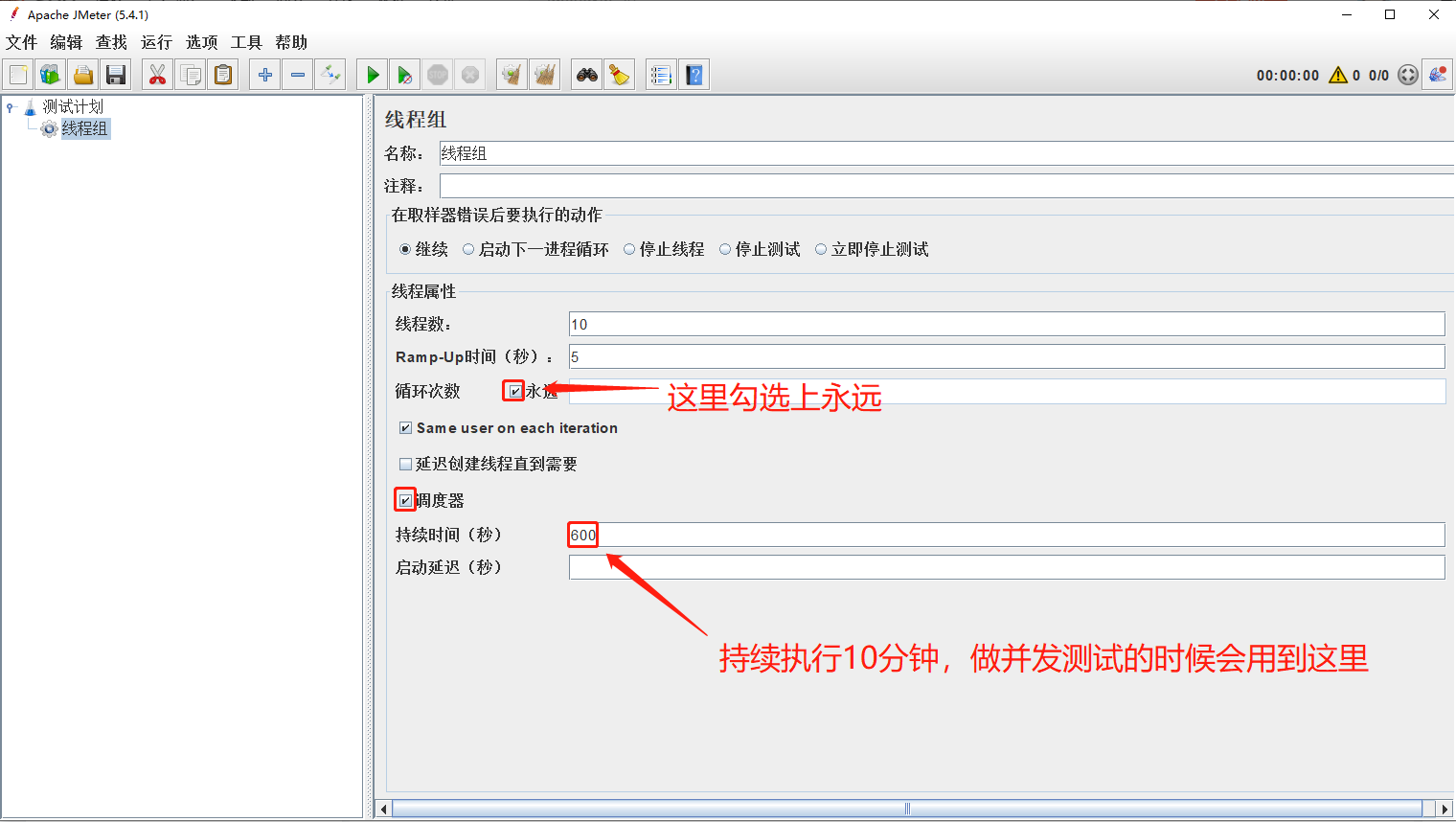This screenshot has height=822, width=1456.
Task: Click the running threads indicator icon
Action: click(x=1408, y=75)
